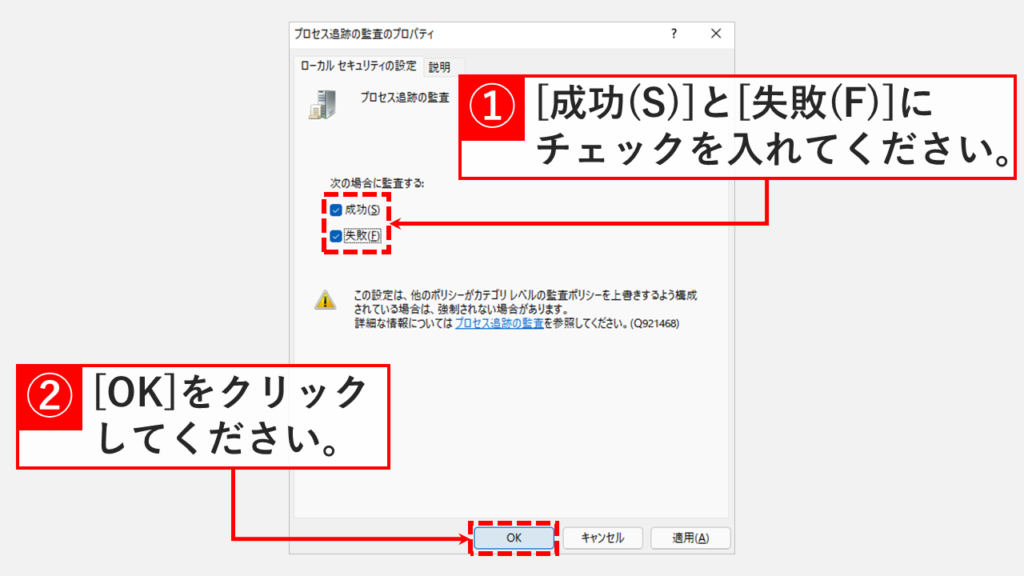Click the dialog title プロセス追跡の監査のプロパティ
The height and width of the screenshot is (576, 1024).
click(x=364, y=34)
